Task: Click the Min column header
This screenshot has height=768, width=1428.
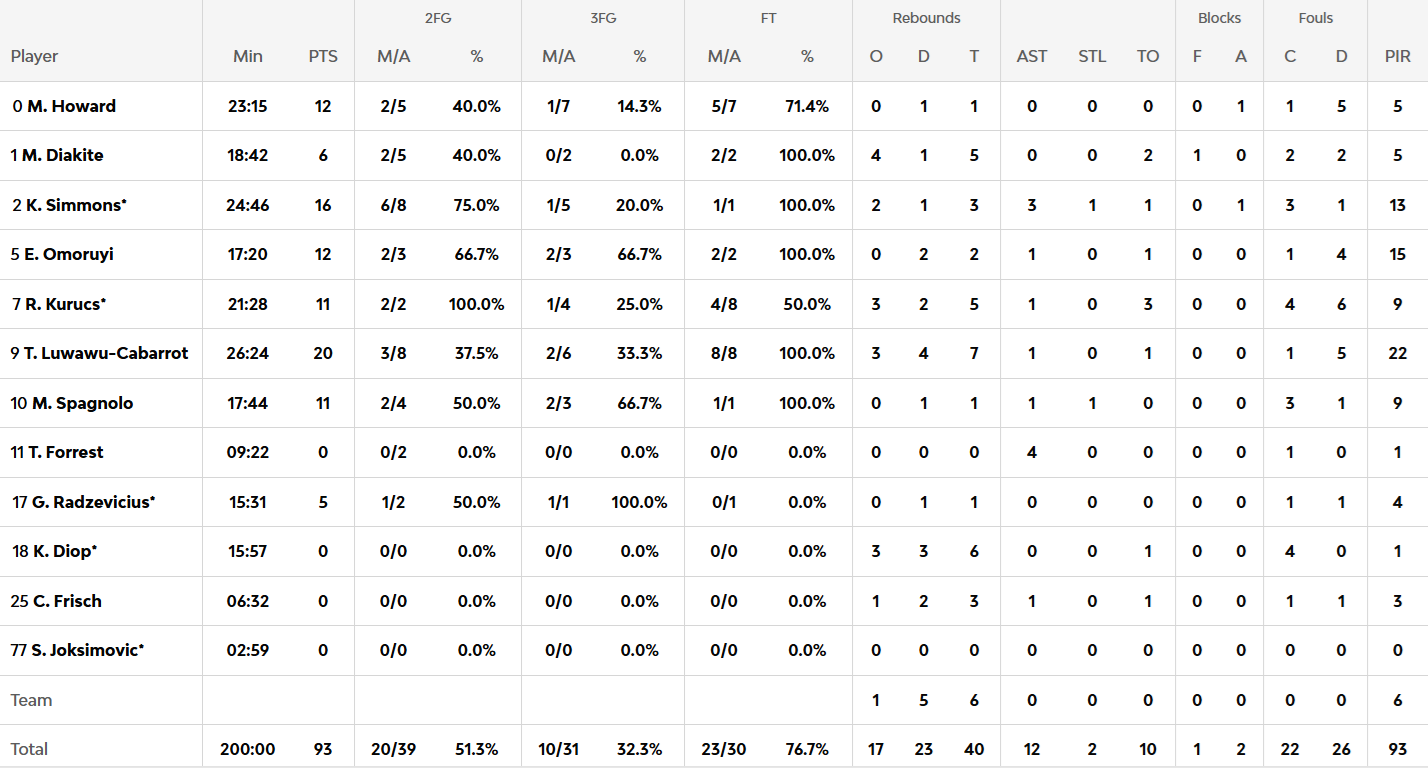Action: pyautogui.click(x=248, y=56)
